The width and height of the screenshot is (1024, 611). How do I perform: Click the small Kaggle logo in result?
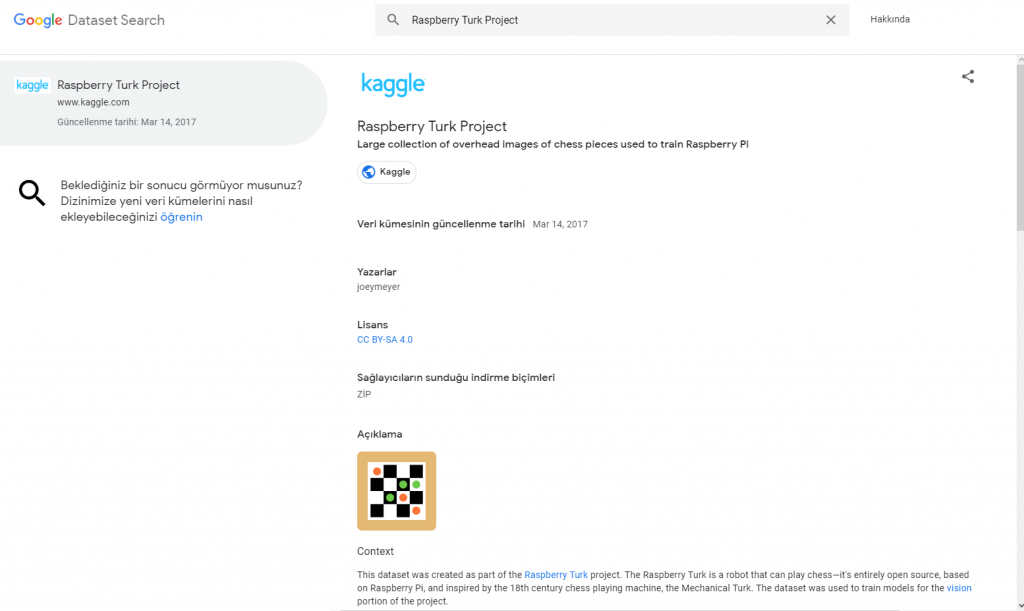[32, 85]
